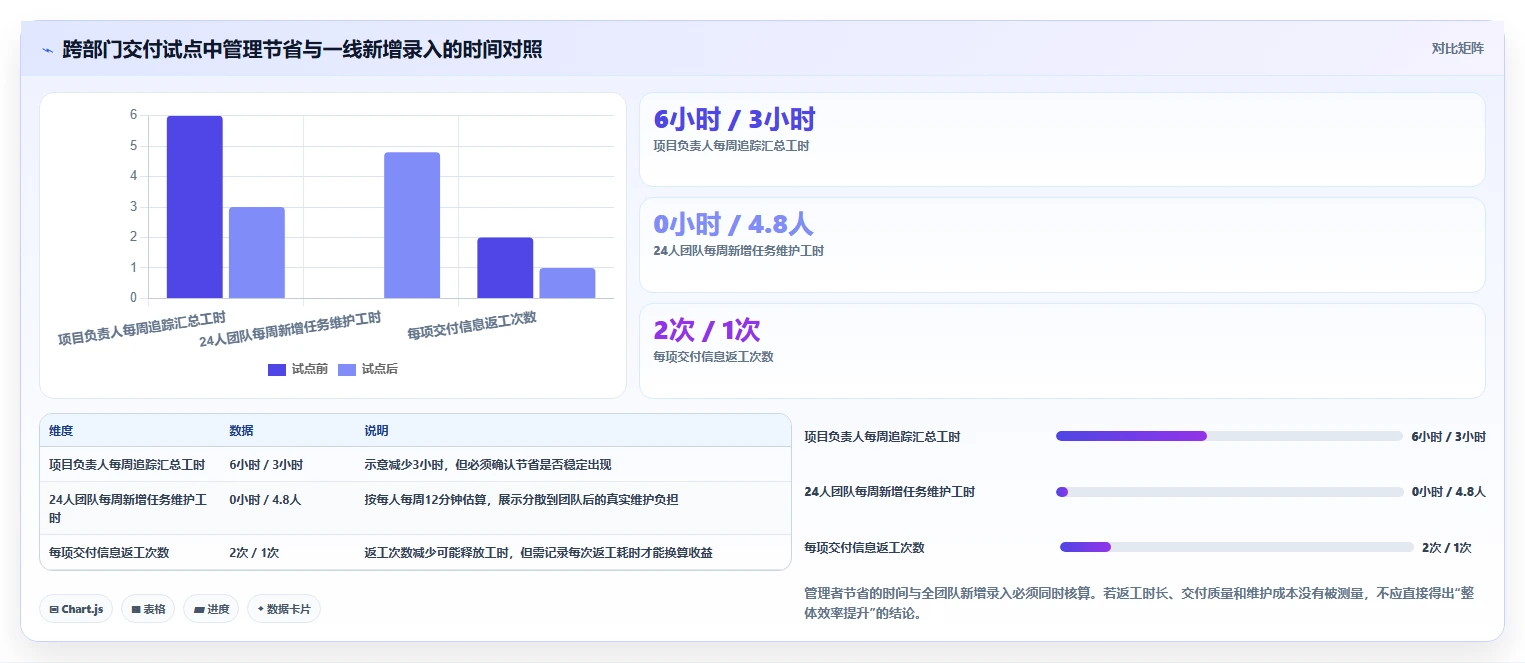This screenshot has height=663, width=1525.
Task: Click chart axis label 每项交付信息返工次数
Action: click(472, 326)
